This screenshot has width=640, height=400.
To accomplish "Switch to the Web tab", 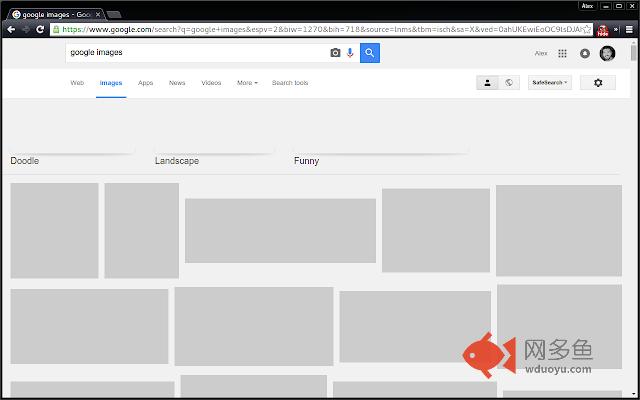I will (x=77, y=83).
